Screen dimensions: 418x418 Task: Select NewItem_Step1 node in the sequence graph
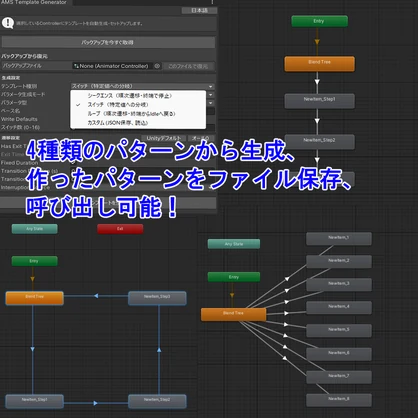point(319,101)
